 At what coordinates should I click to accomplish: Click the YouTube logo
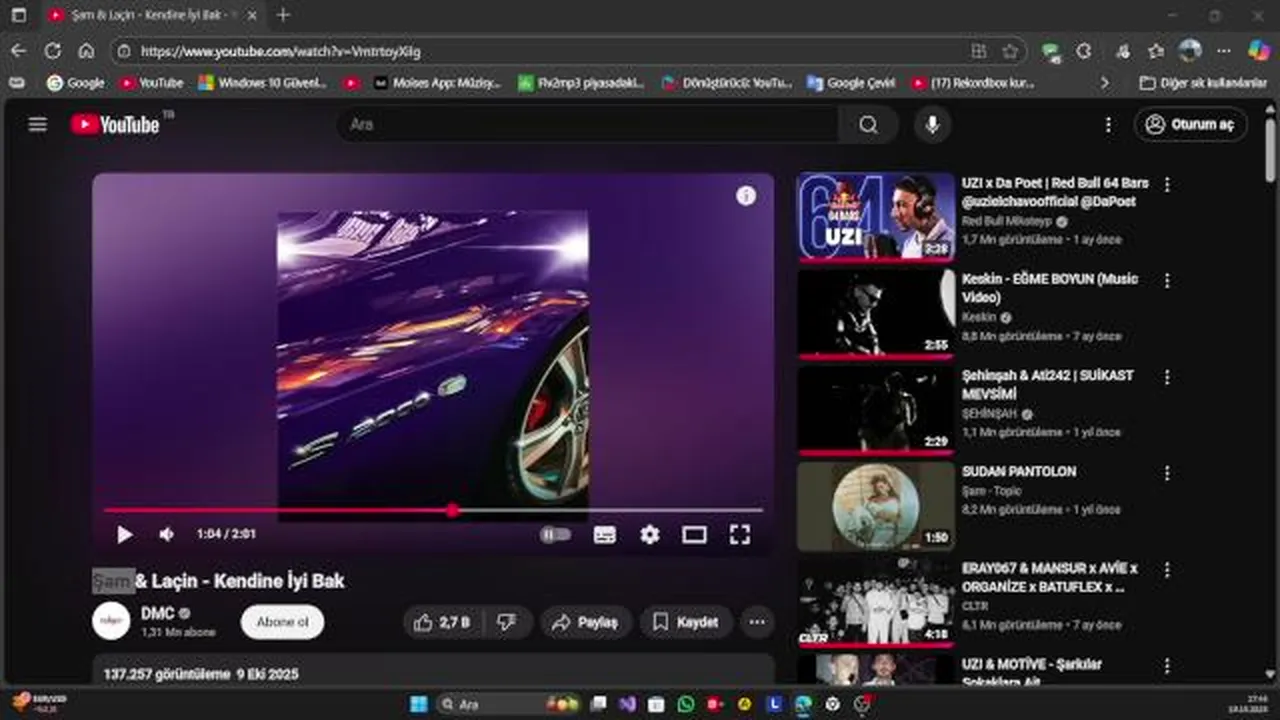click(x=115, y=124)
